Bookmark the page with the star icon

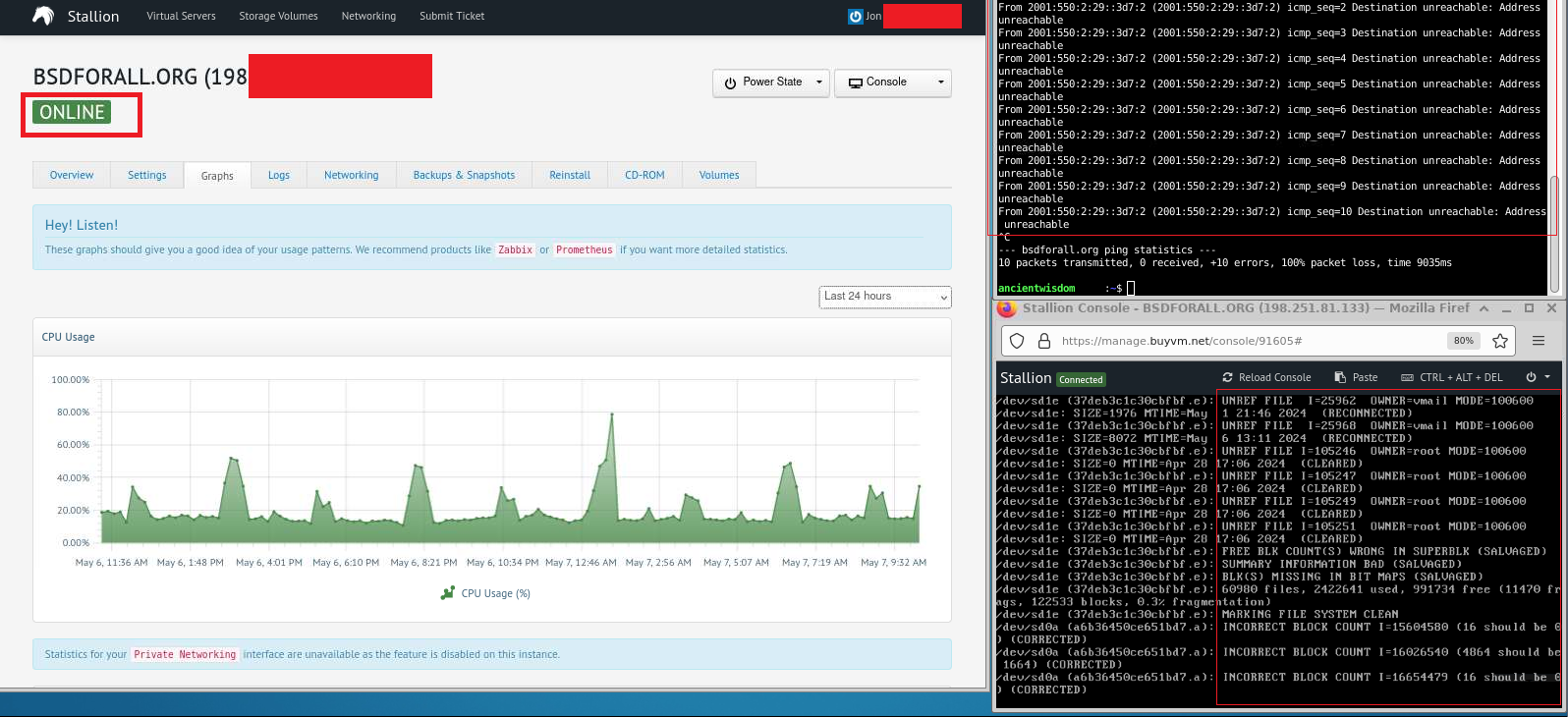tap(1500, 341)
